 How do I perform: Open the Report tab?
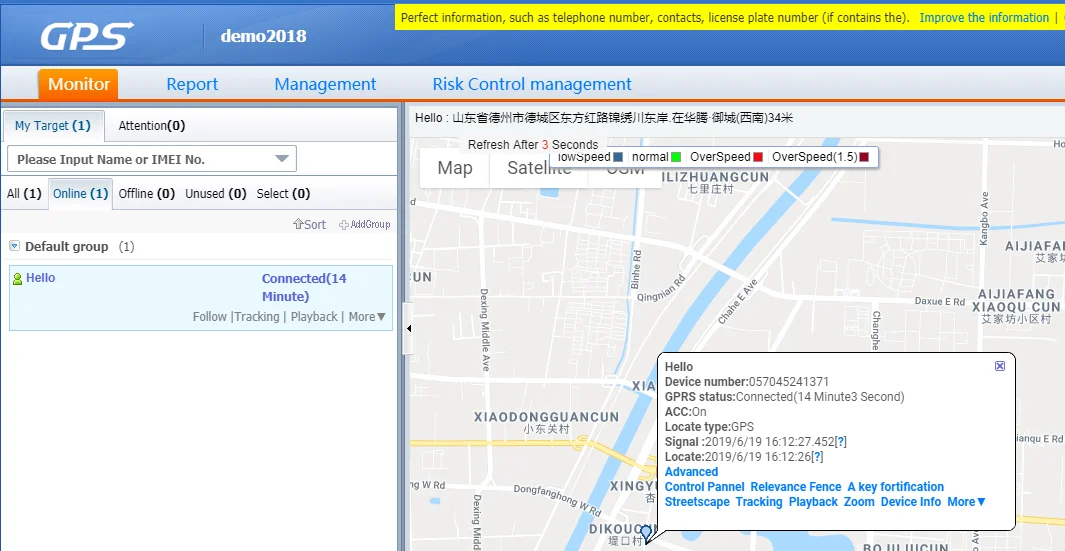click(192, 84)
